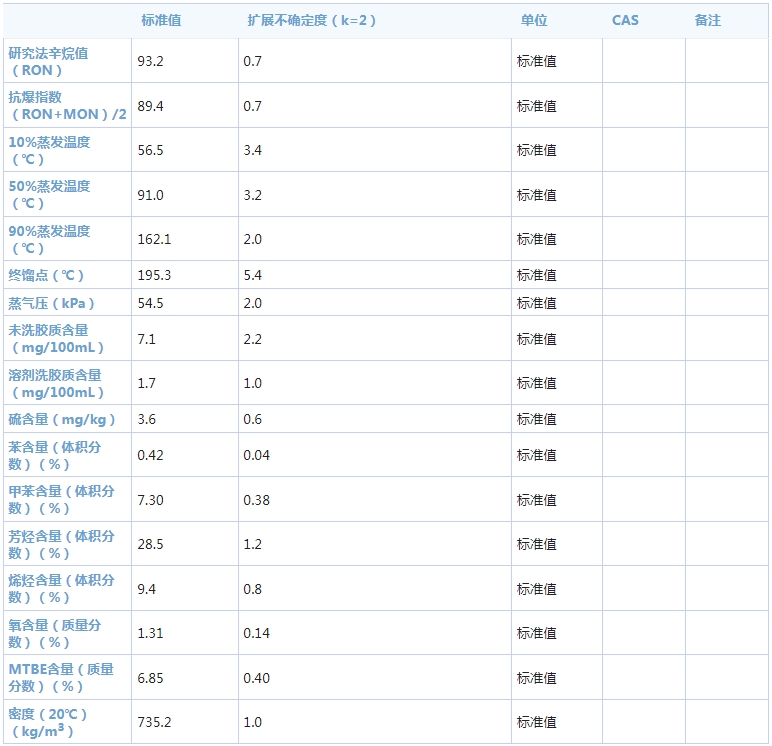Click the density value 735.2
772x746 pixels.
coord(154,722)
